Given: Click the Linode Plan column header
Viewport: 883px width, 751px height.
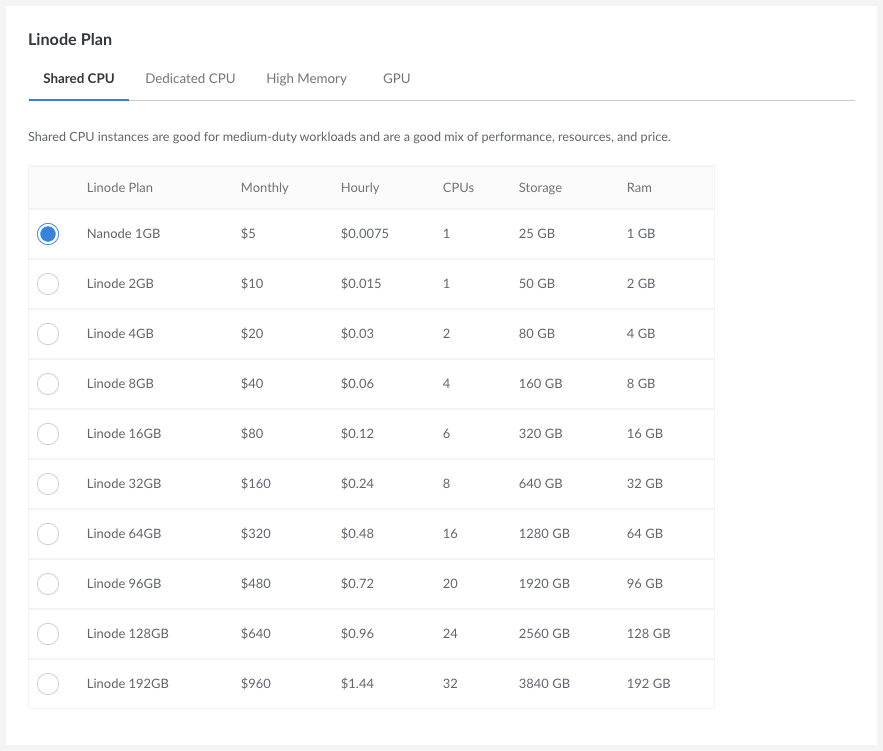Looking at the screenshot, I should (121, 187).
